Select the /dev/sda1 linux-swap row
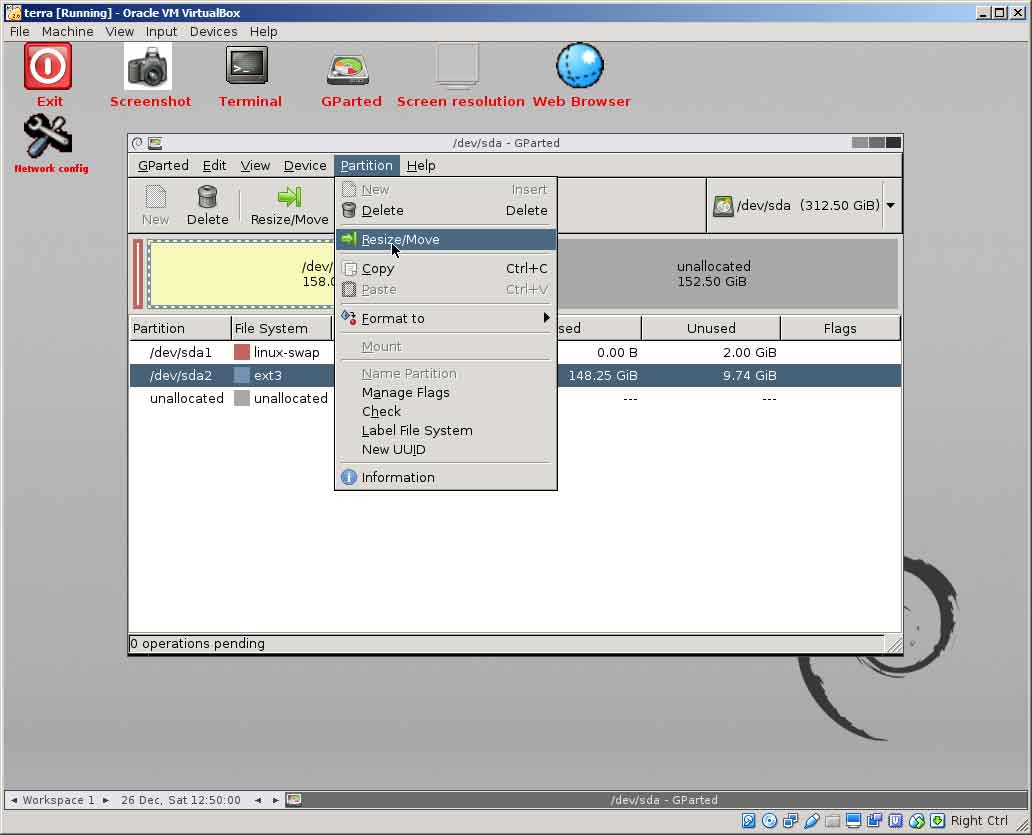Image resolution: width=1032 pixels, height=835 pixels. (515, 353)
